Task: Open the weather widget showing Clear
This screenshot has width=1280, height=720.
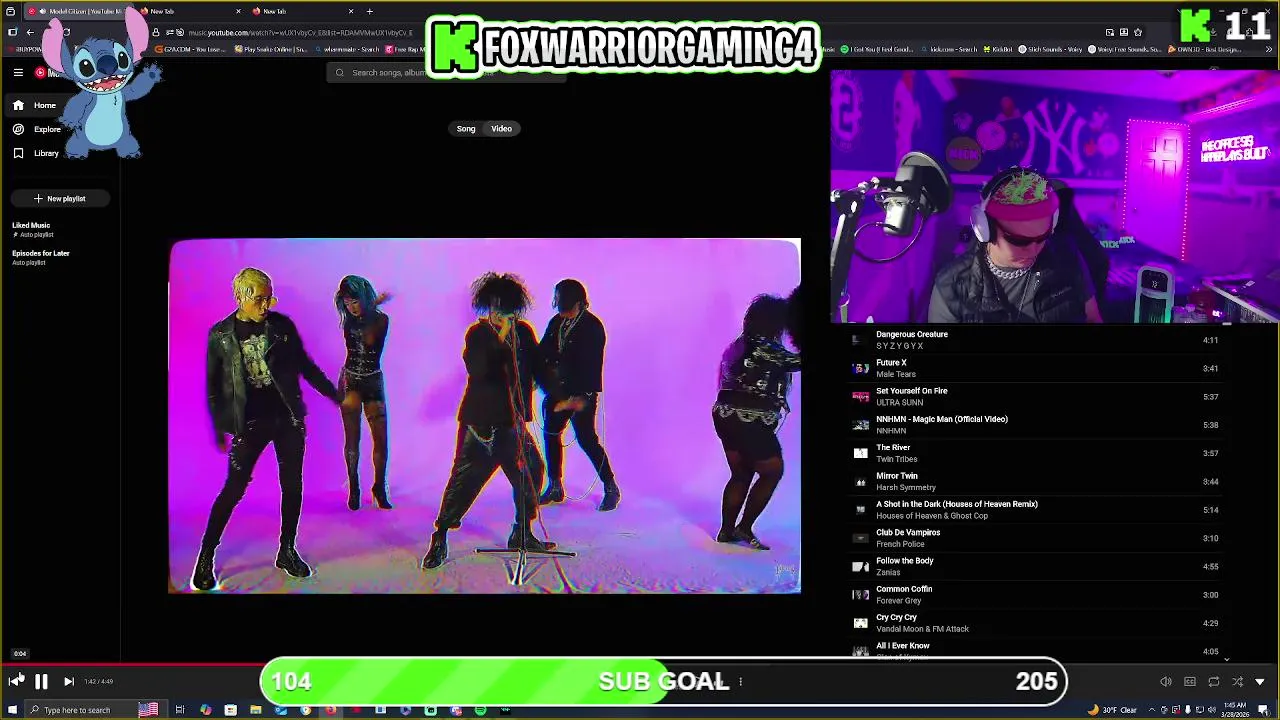Action: point(1113,710)
